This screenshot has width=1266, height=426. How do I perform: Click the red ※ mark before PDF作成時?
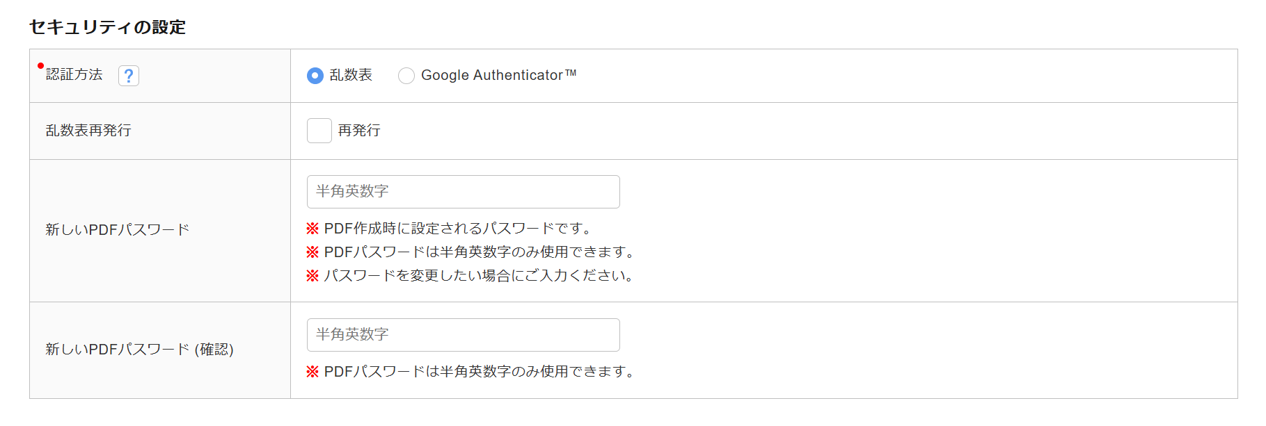tap(312, 228)
